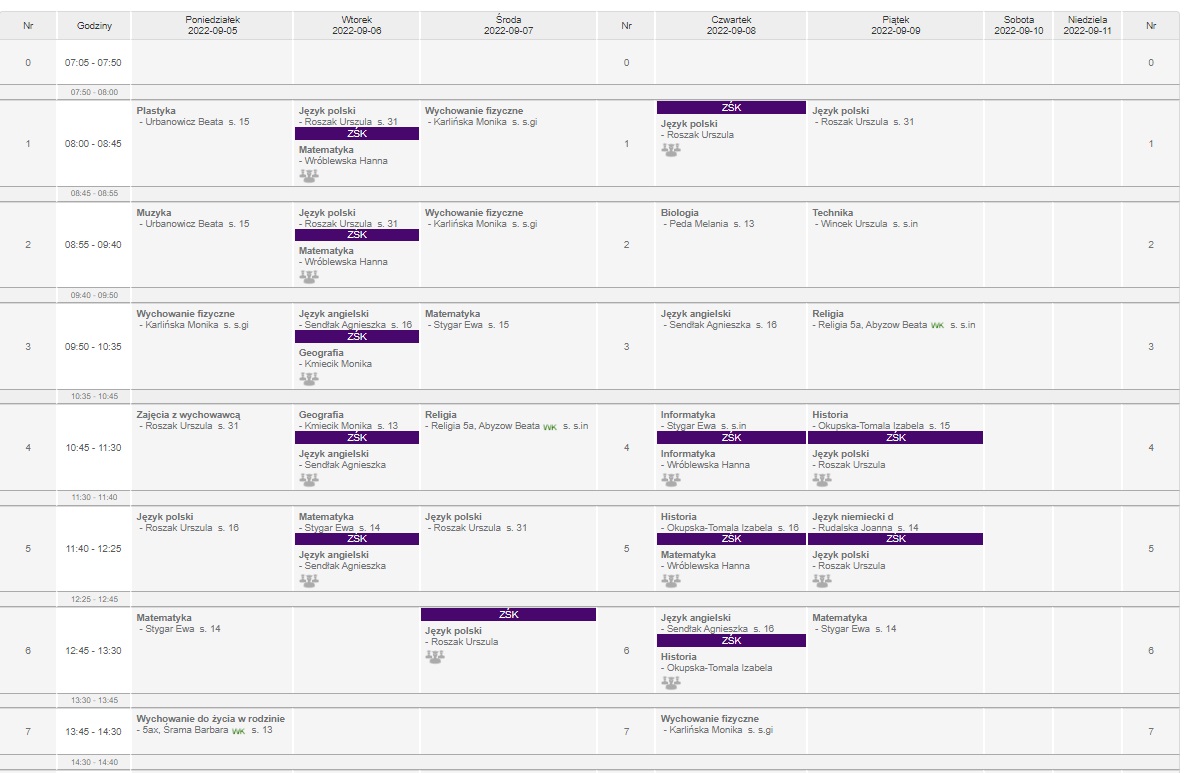Select the Poniedziałek 2022-09-05 column header
This screenshot has height=773, width=1186.
[x=212, y=25]
